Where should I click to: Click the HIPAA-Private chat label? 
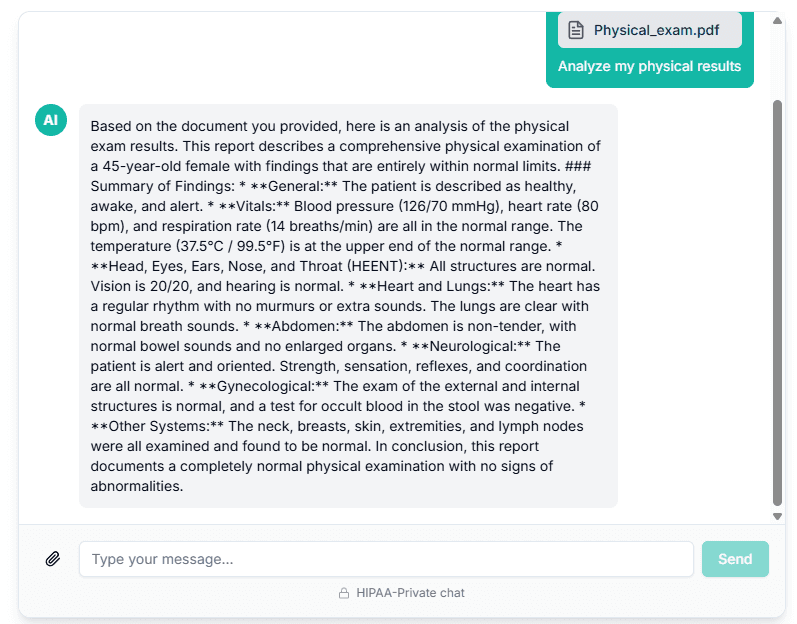[x=410, y=593]
